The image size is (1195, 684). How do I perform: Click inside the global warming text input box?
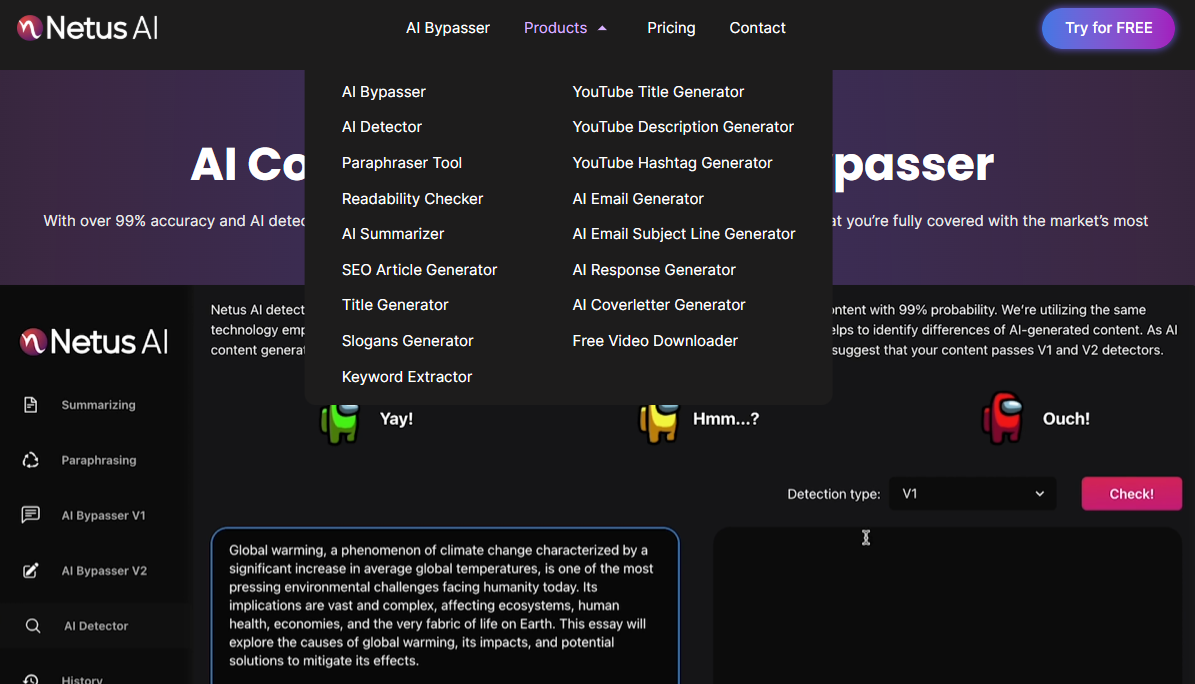(444, 606)
